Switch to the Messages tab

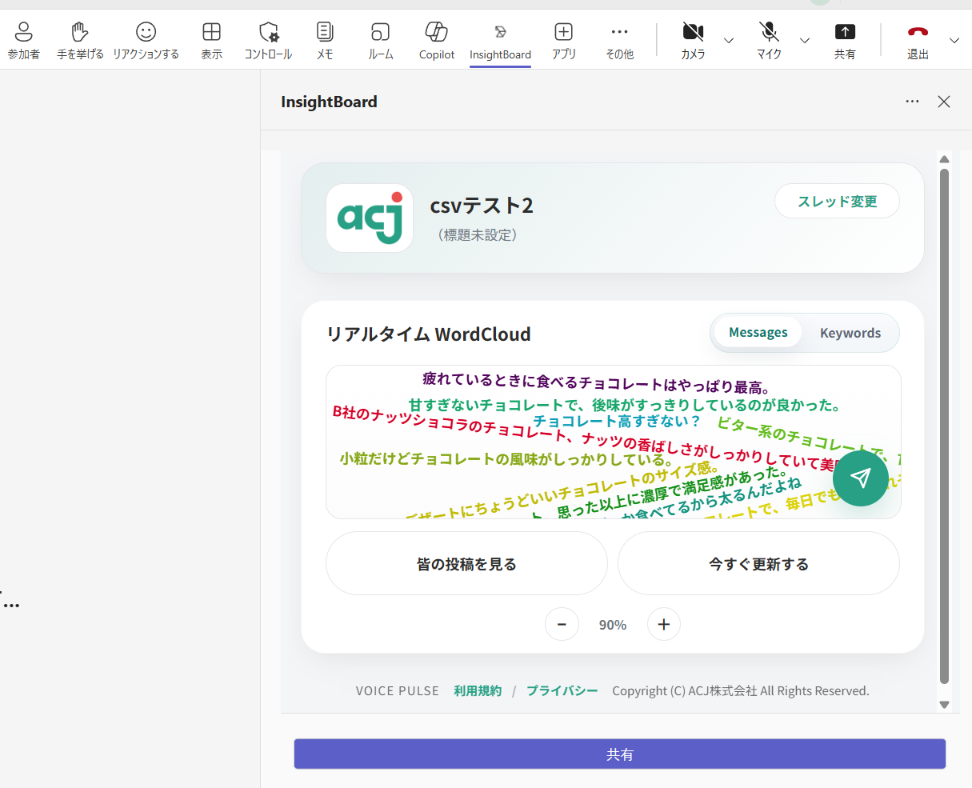[758, 332]
